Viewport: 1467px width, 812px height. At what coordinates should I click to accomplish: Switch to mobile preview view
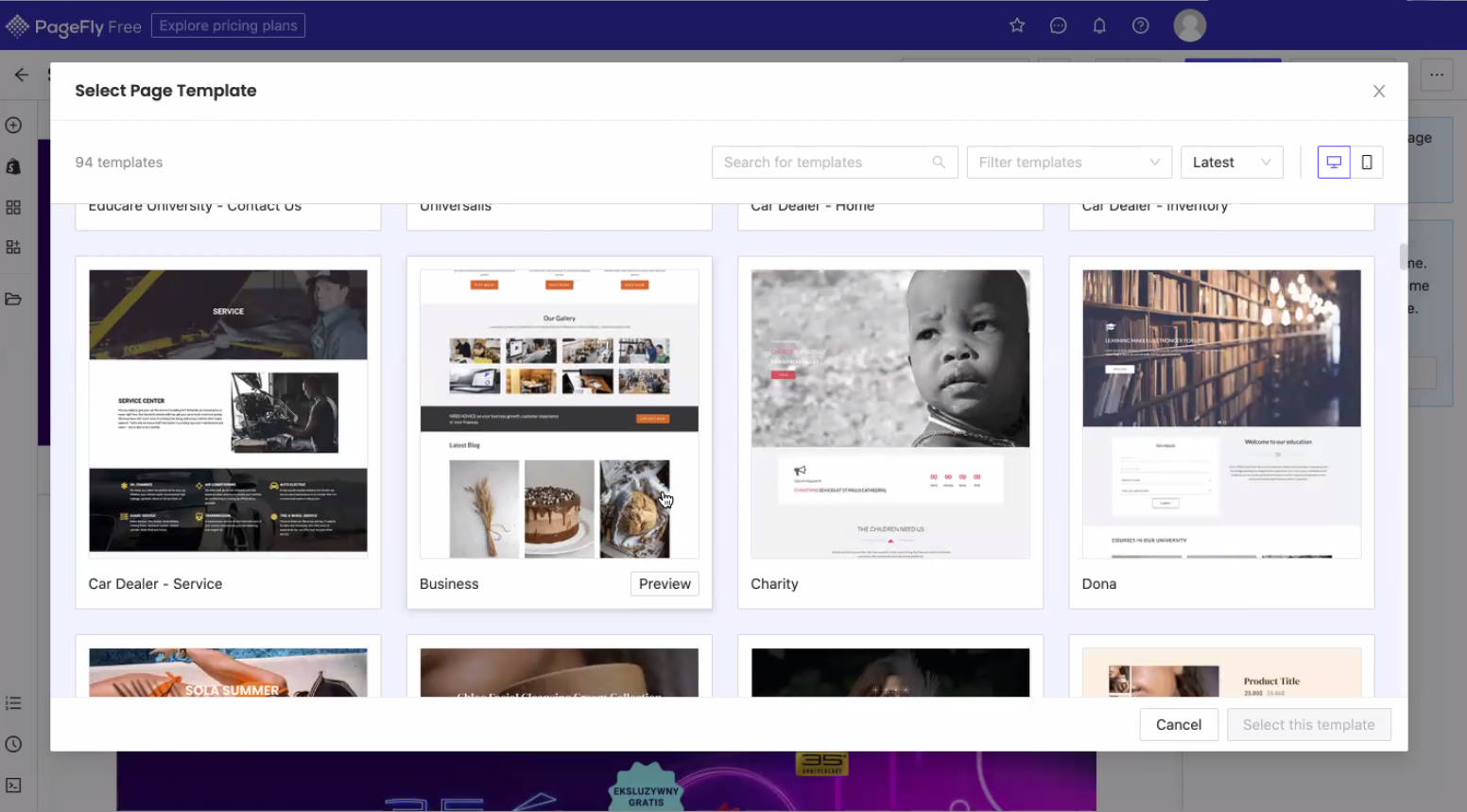[x=1367, y=163]
